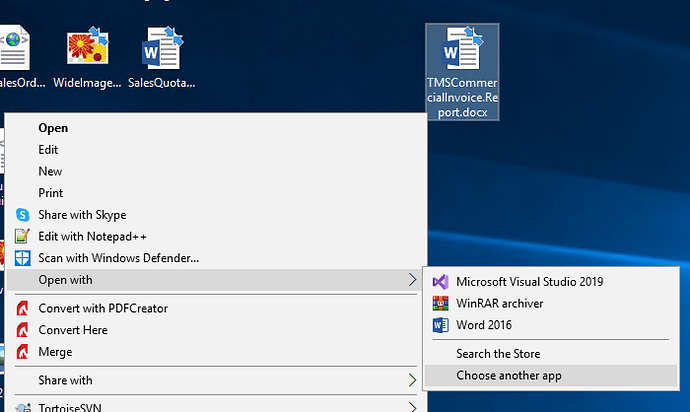This screenshot has height=412, width=690.
Task: Click the Windows Defender shield icon
Action: pos(23,258)
